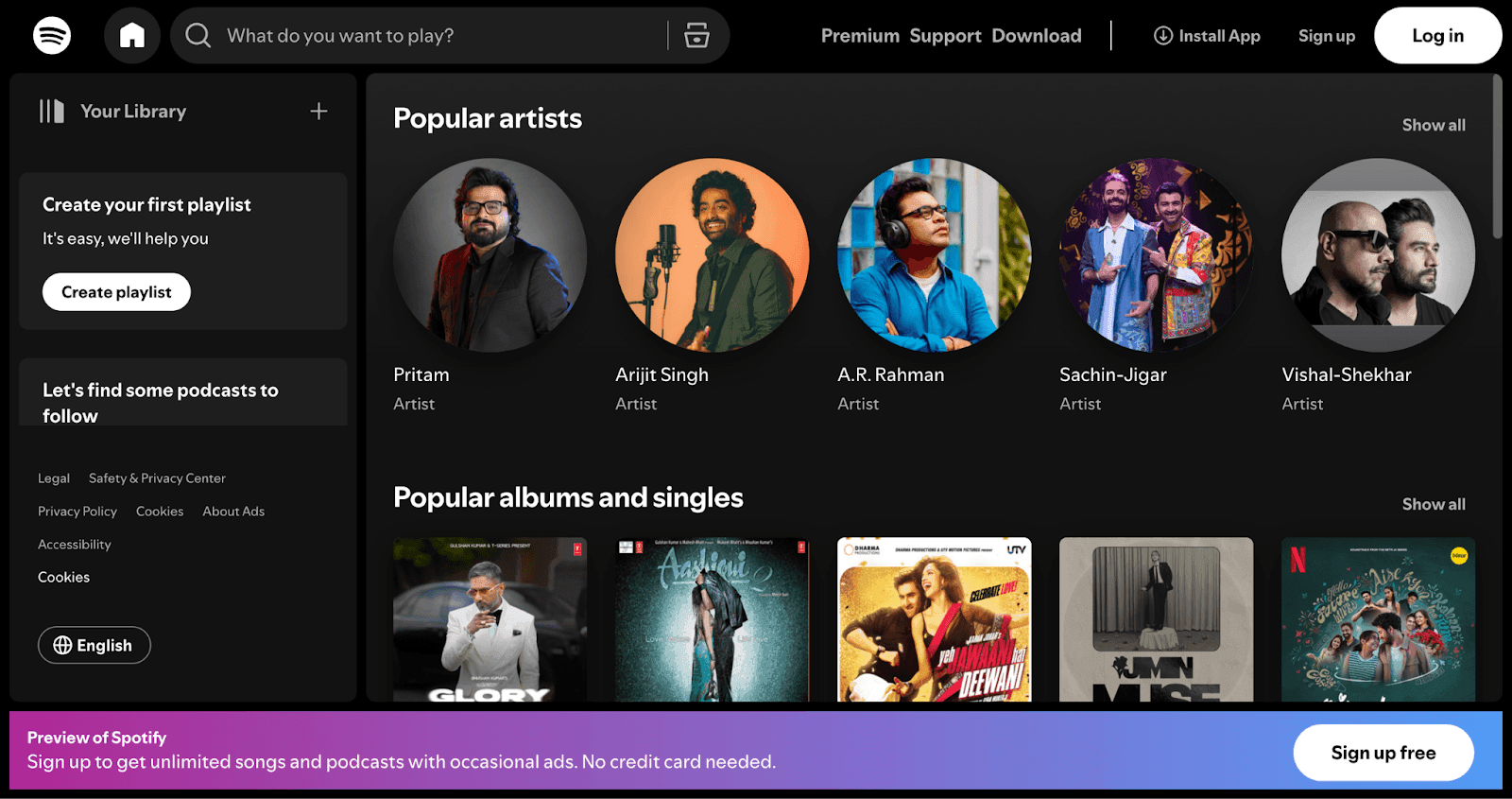This screenshot has width=1512, height=799.
Task: Select the Glory album cover
Action: pos(490,619)
